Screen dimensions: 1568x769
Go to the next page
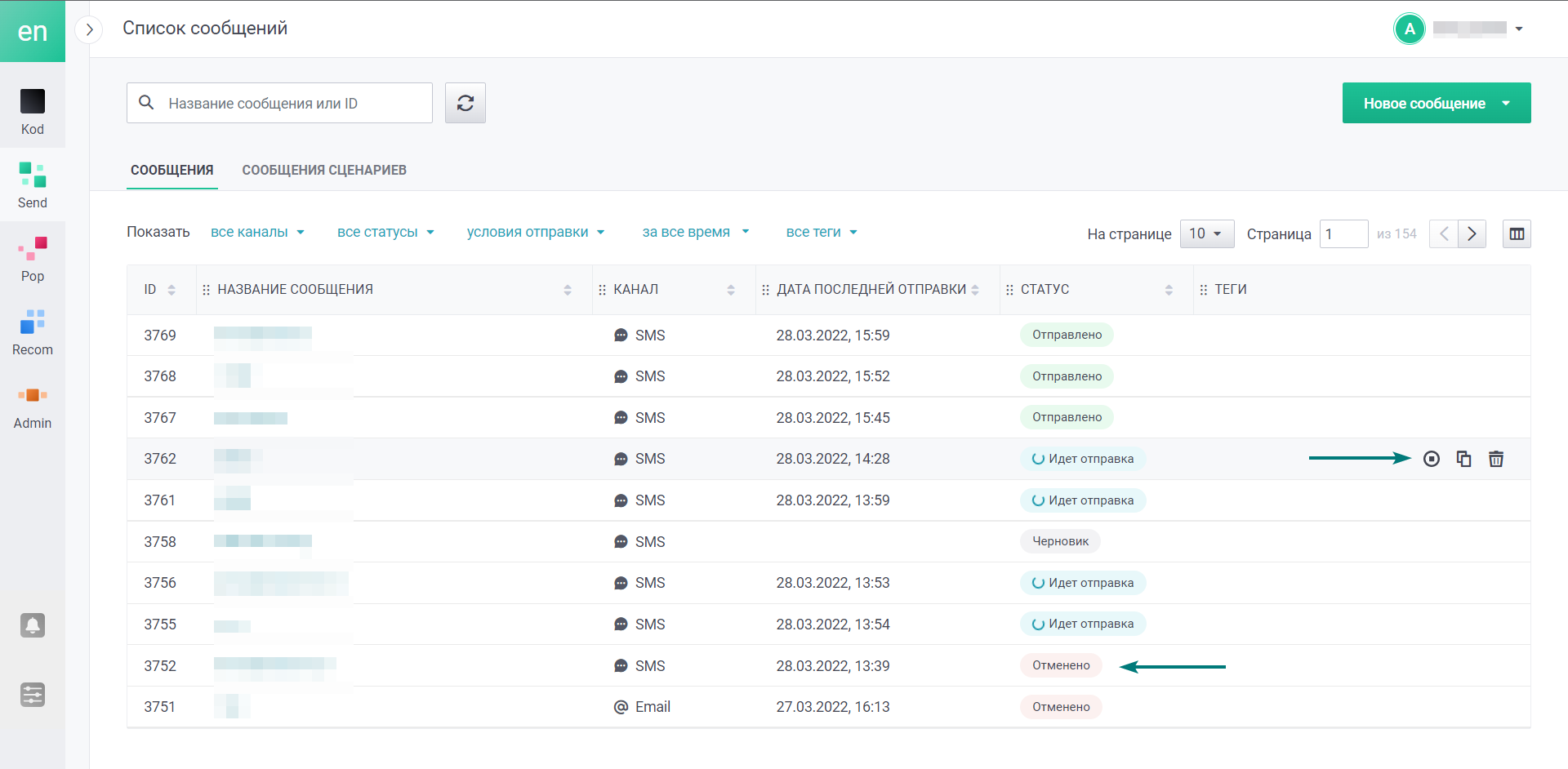(x=1472, y=234)
